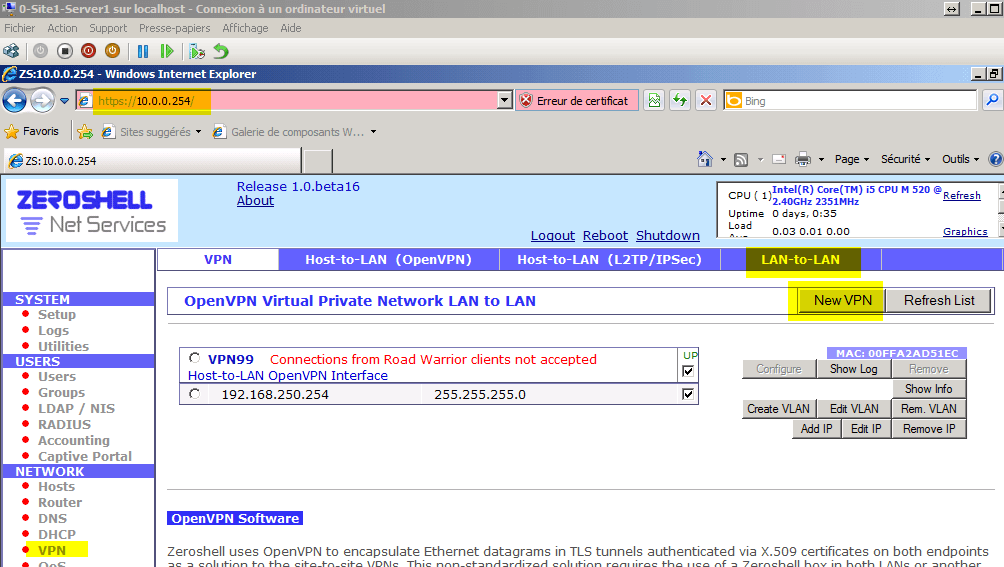Click the orange Save state icon
The image size is (1004, 567).
(113, 51)
